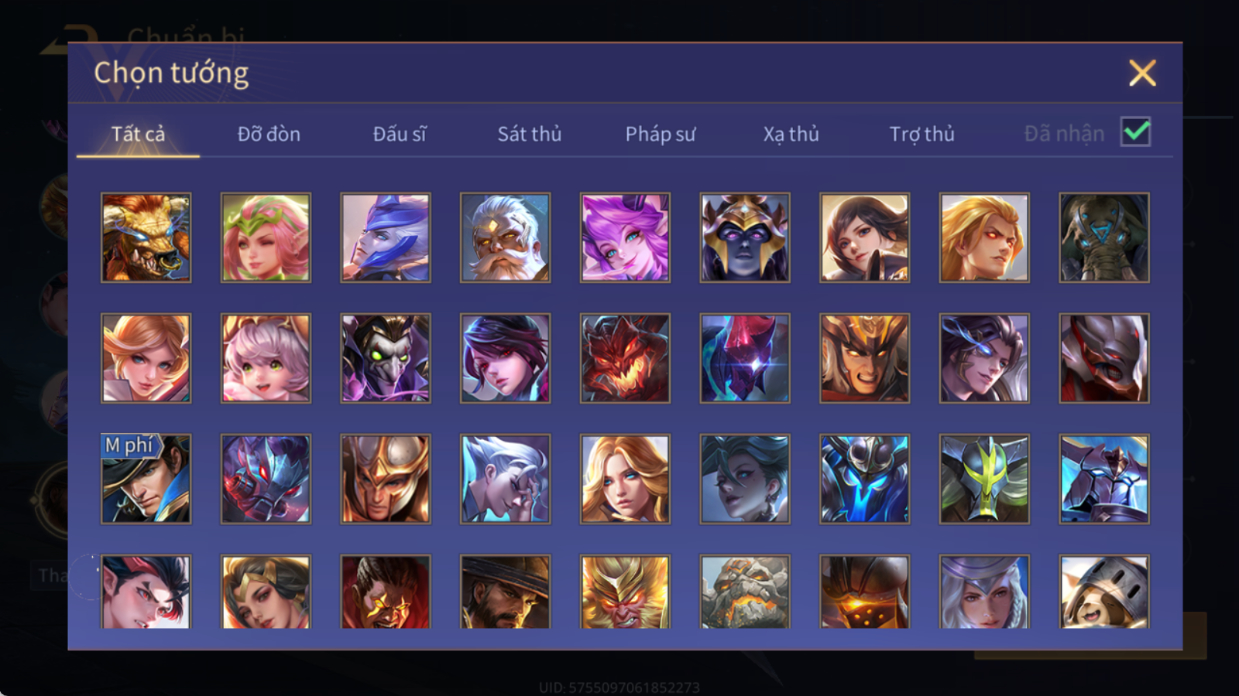Screen dimensions: 1239x696
Task: Pick the plague-mask green-eyed hero
Action: (385, 358)
